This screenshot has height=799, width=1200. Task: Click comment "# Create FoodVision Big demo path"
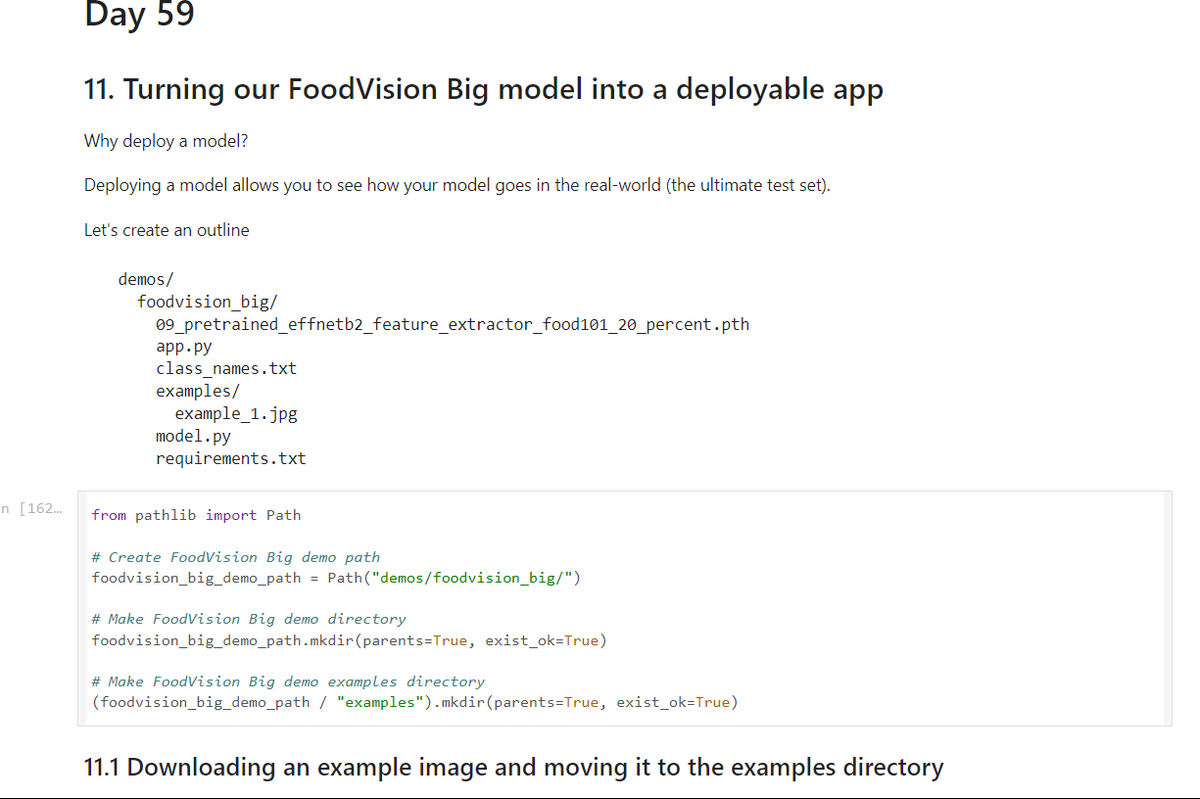pyautogui.click(x=236, y=557)
